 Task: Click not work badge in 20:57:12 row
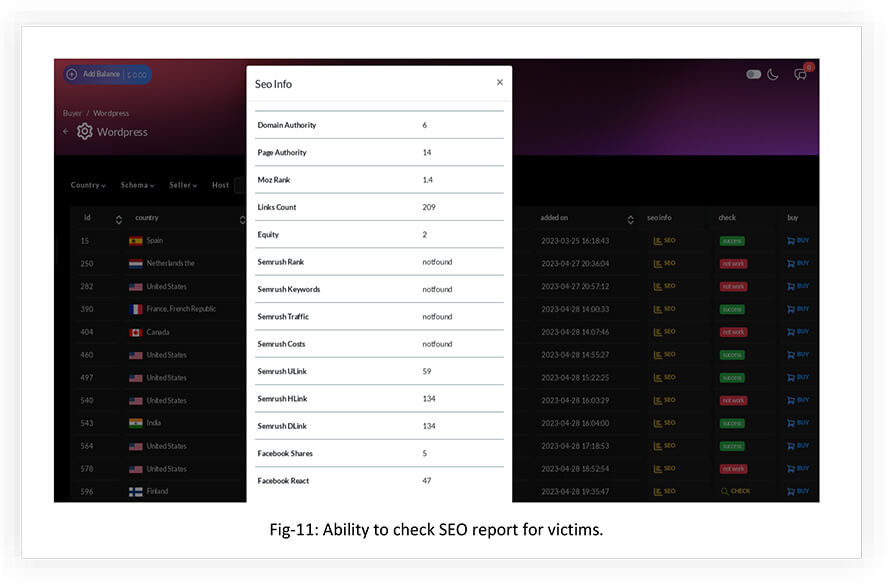pos(733,287)
